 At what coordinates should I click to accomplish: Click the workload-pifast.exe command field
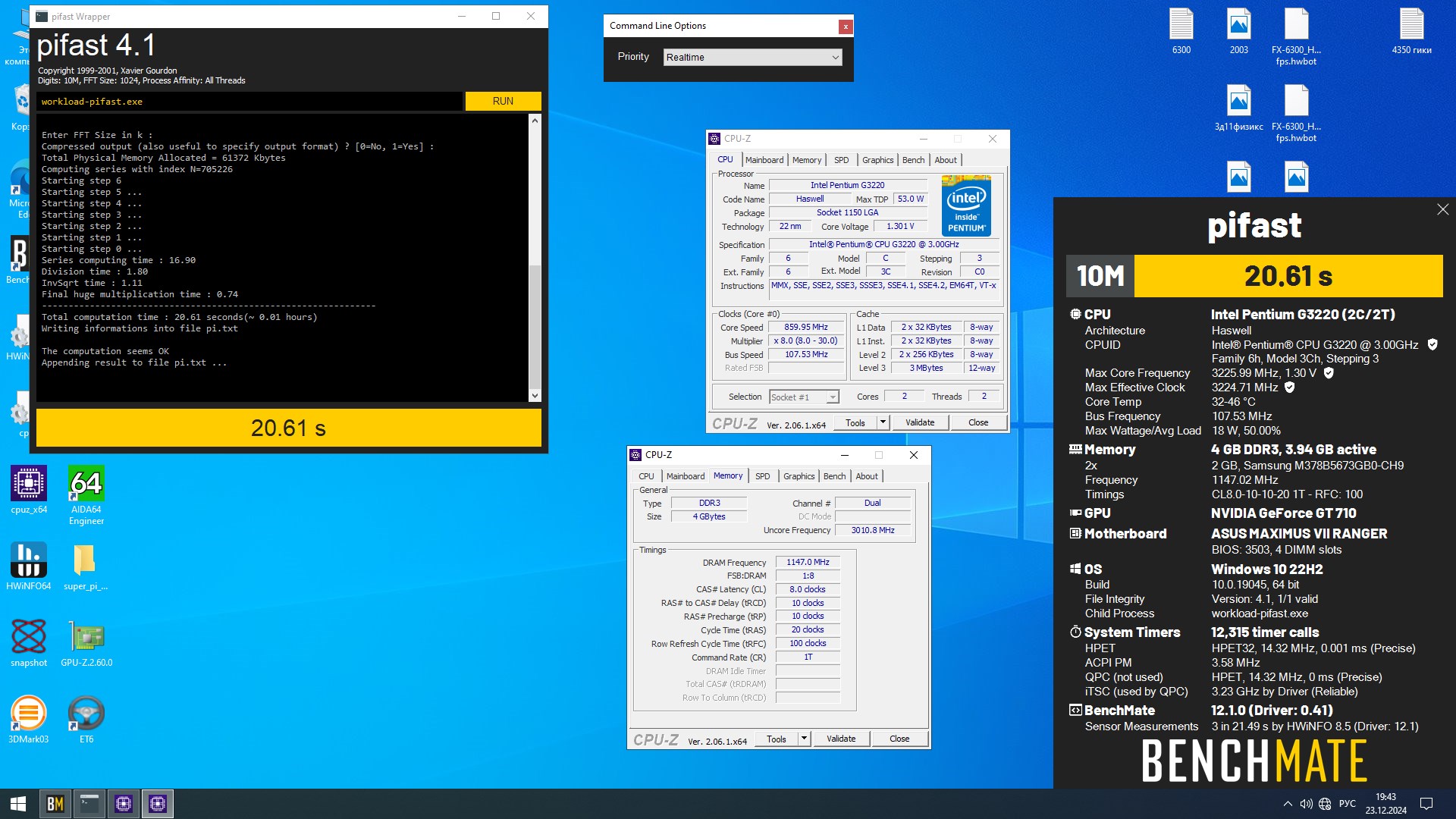249,101
